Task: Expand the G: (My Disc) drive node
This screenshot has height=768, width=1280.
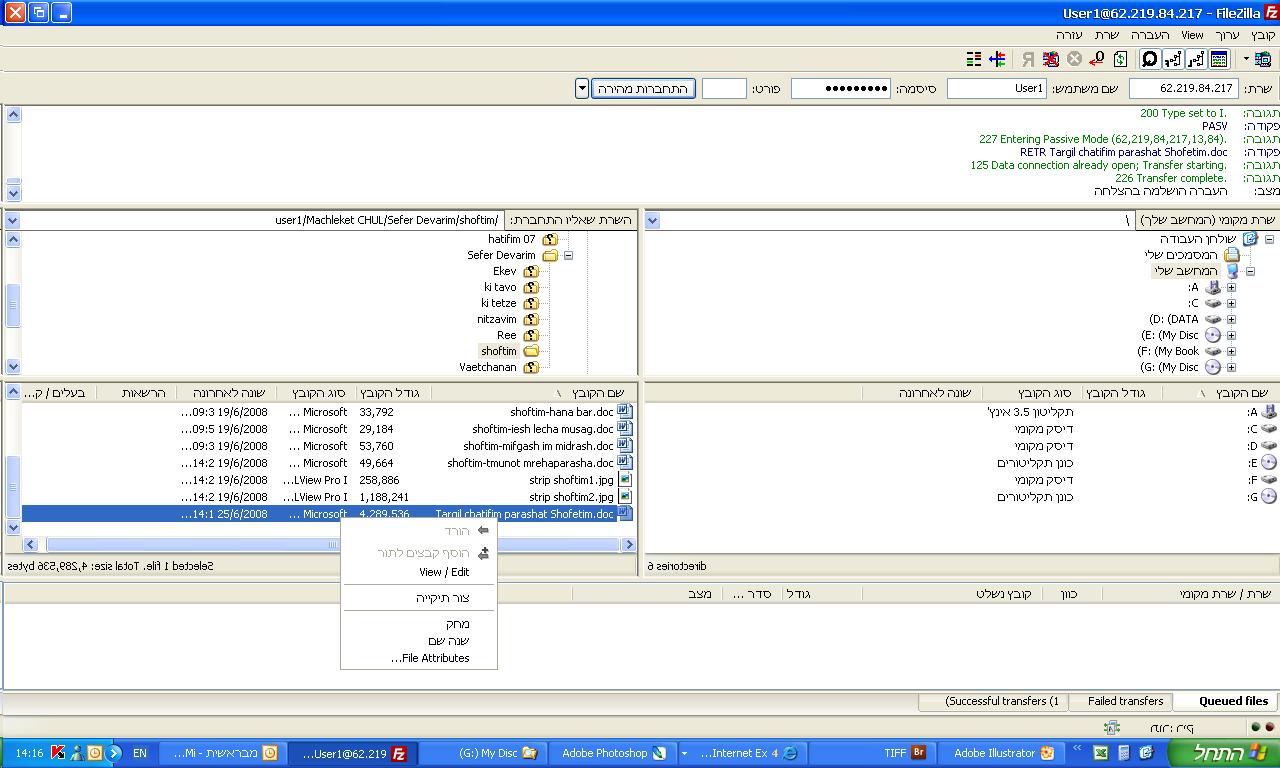Action: (1231, 367)
